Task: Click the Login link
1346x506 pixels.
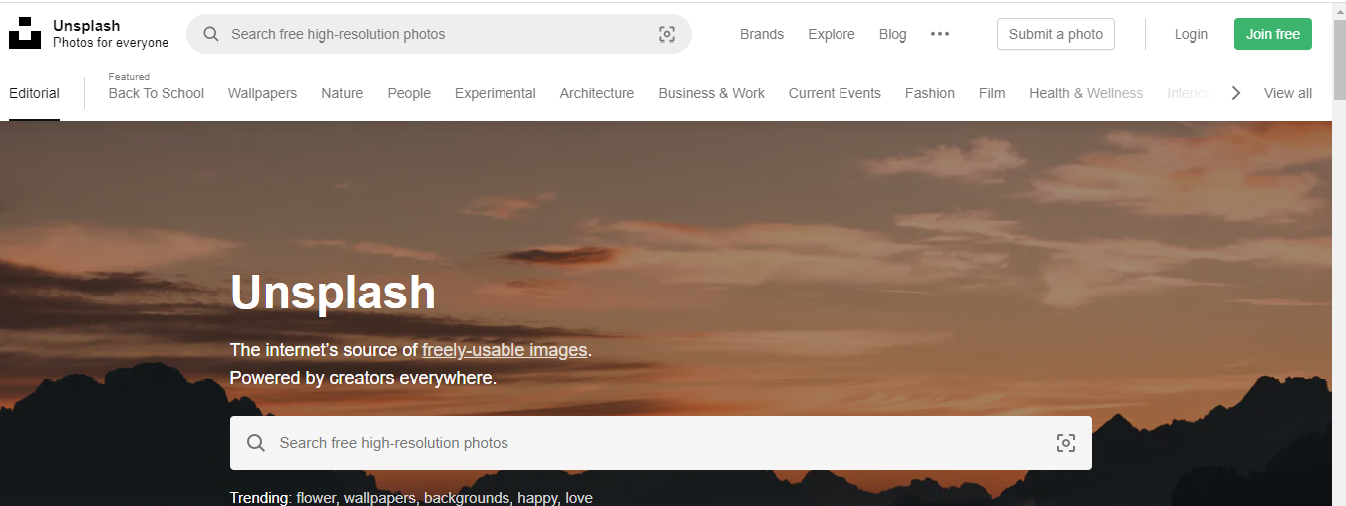Action: [x=1191, y=34]
